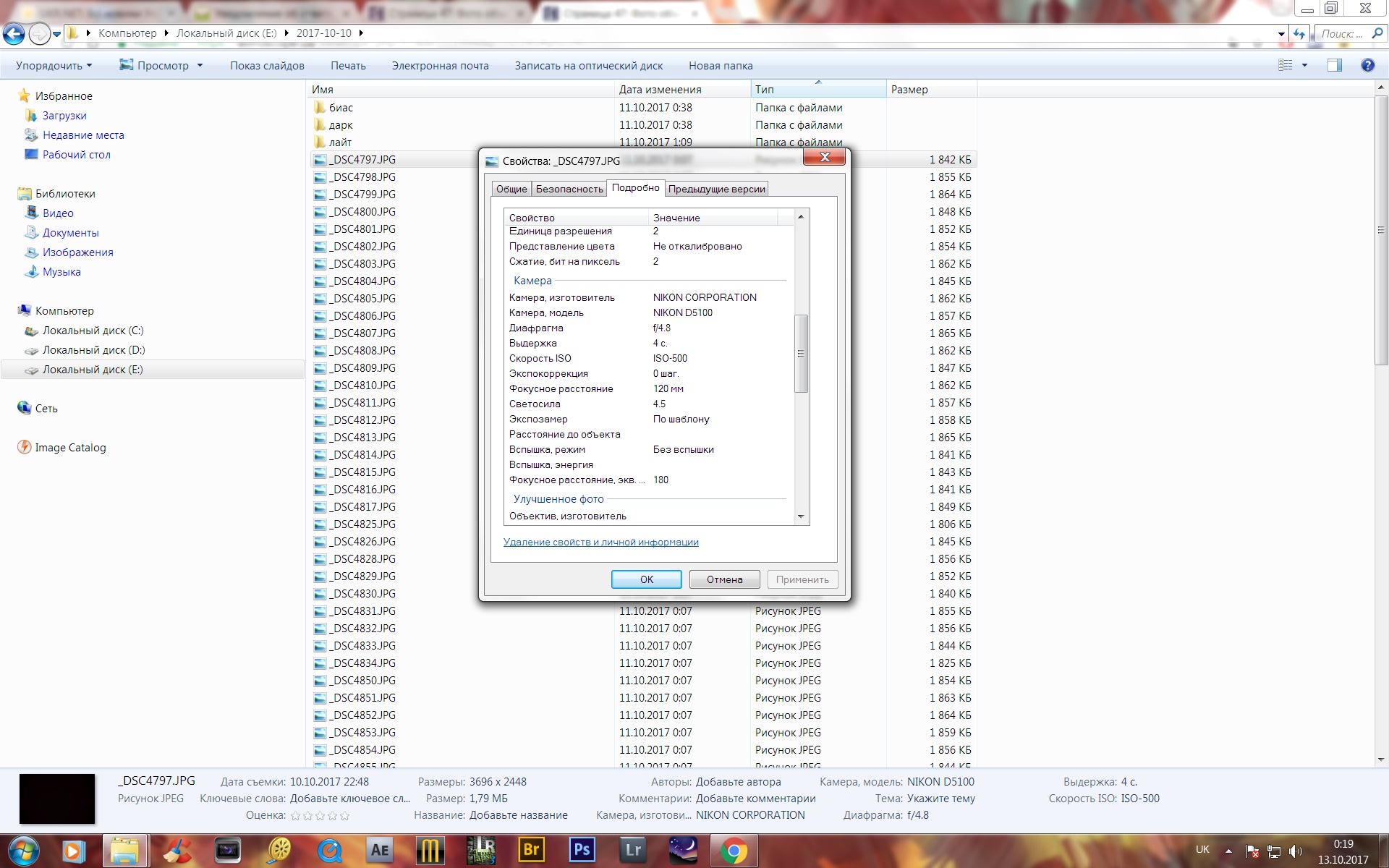Open Lightroom taskbar icon
Viewport: 1389px width, 868px height.
[x=632, y=850]
